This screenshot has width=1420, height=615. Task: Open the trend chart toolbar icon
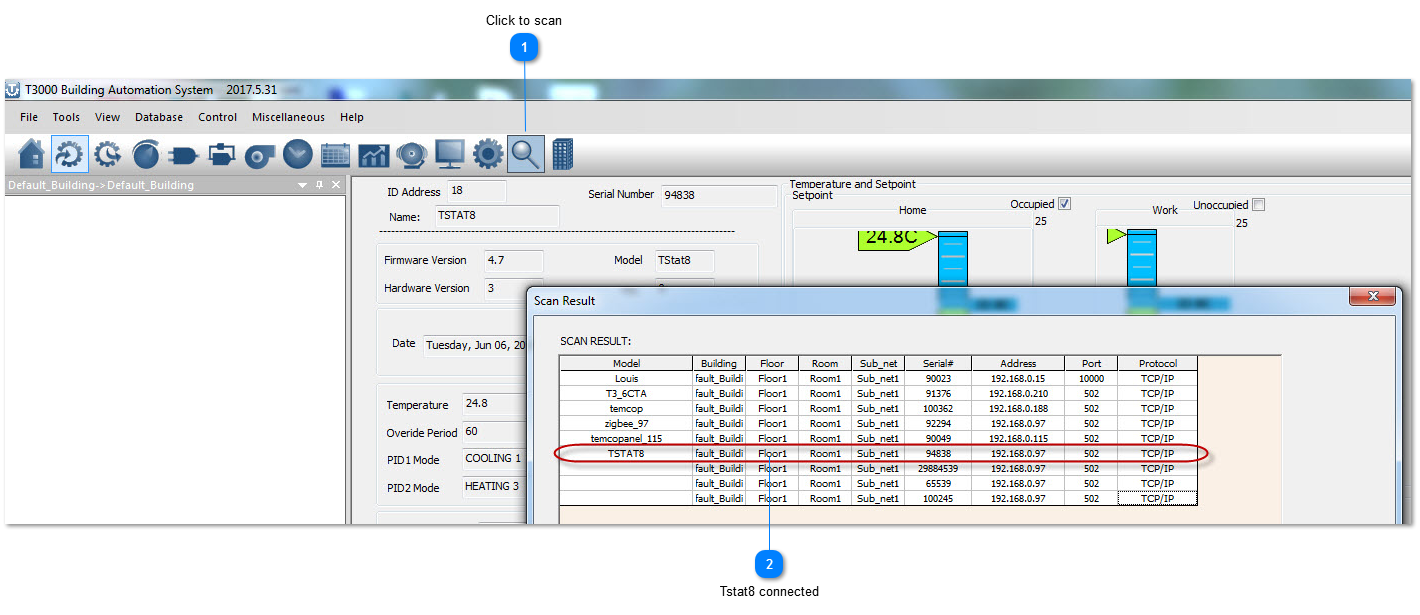click(374, 154)
